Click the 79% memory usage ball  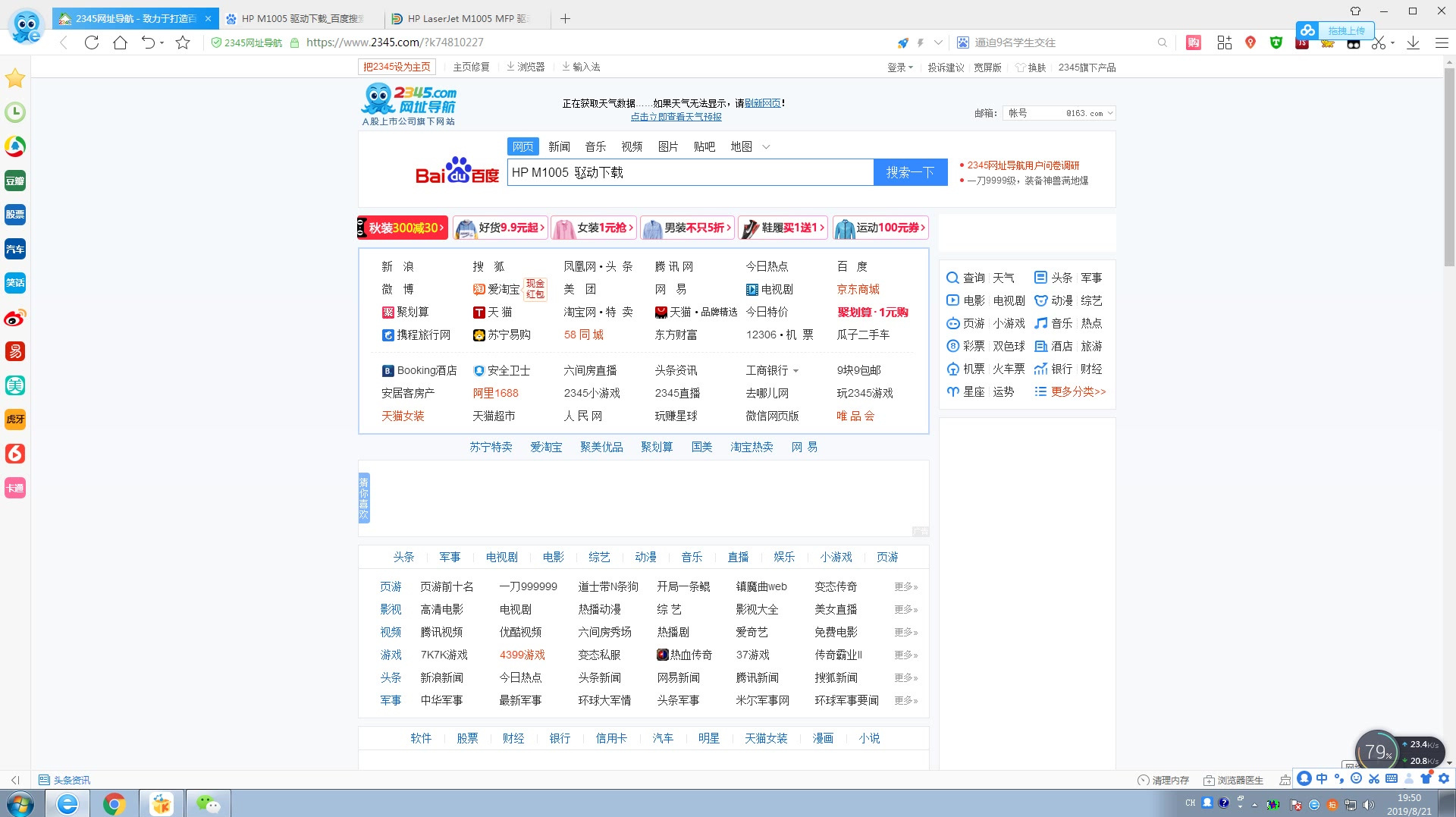[x=1377, y=752]
